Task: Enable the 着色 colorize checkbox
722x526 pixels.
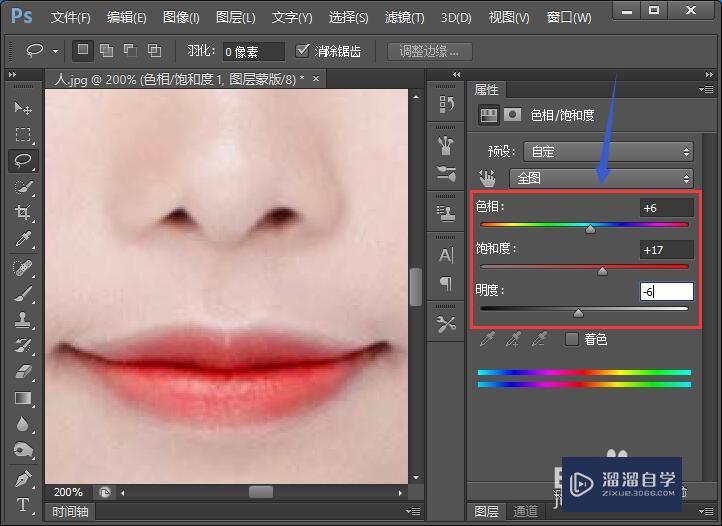Action: pyautogui.click(x=571, y=339)
